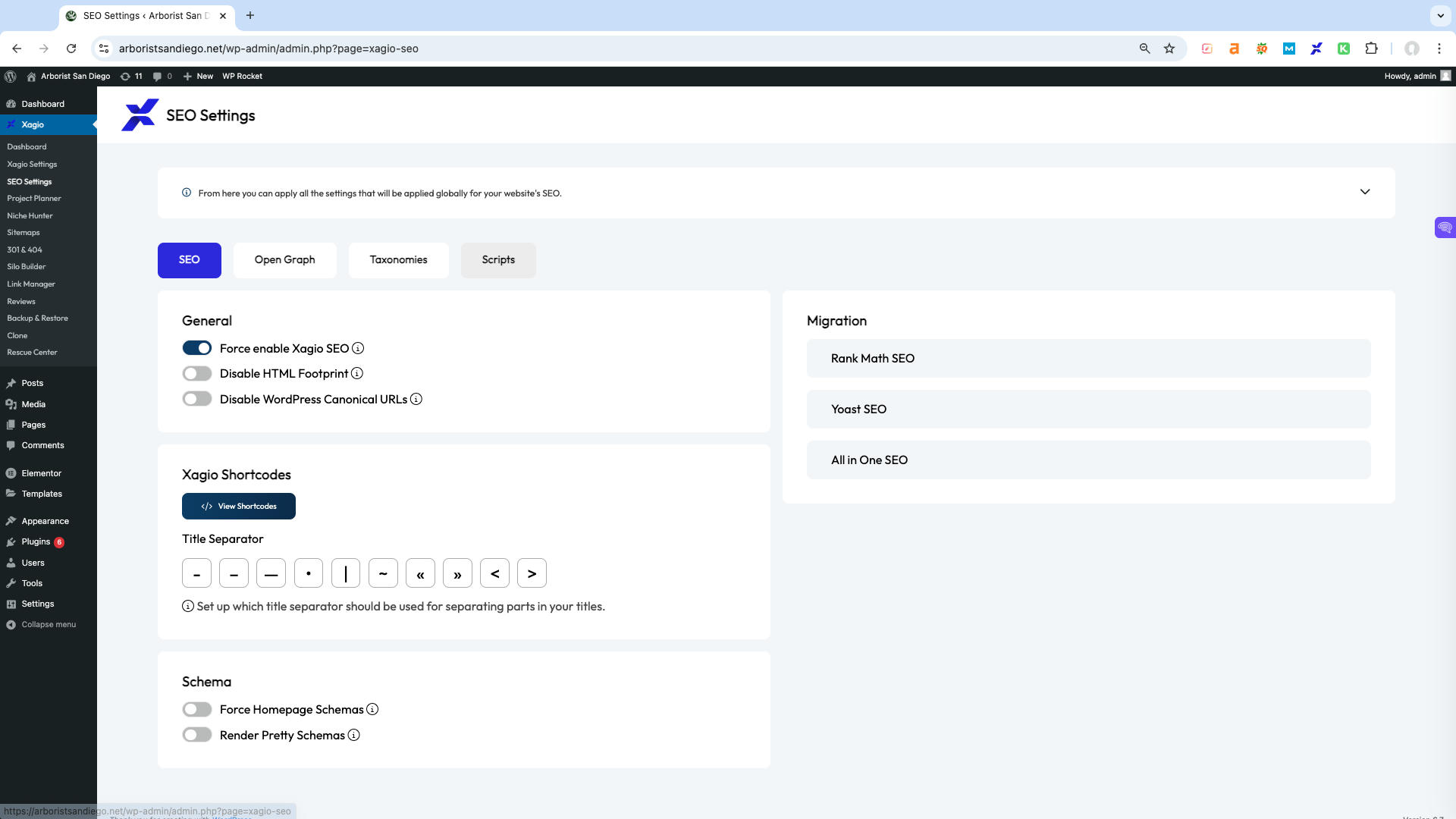View site information icon in address bar
This screenshot has width=1456, height=819.
pos(104,49)
